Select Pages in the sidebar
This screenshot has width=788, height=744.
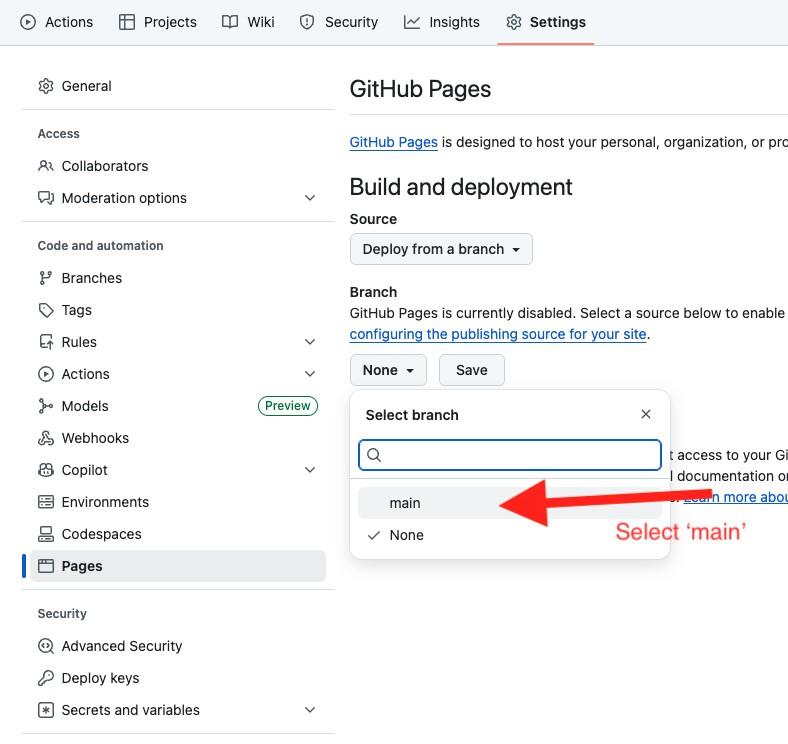(178, 566)
